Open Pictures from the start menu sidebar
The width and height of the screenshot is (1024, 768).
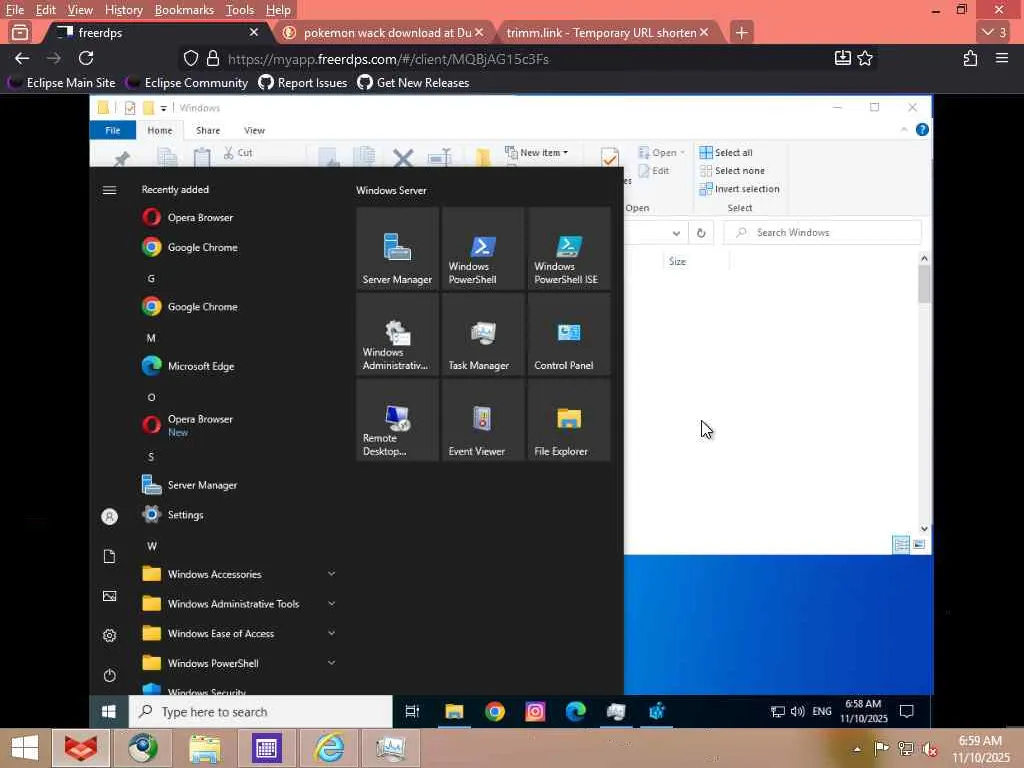click(110, 596)
